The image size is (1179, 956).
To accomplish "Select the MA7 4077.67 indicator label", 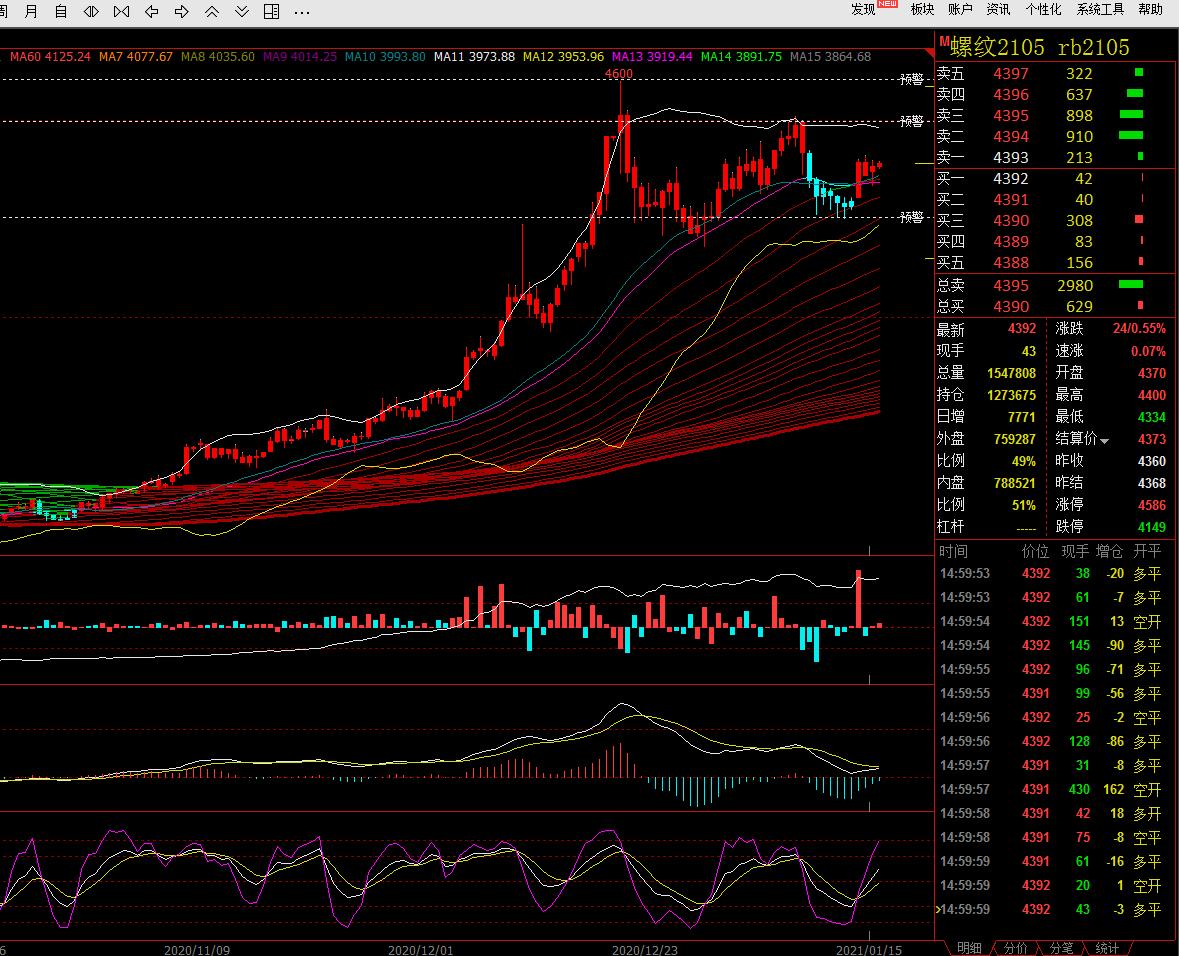I will tap(135, 56).
